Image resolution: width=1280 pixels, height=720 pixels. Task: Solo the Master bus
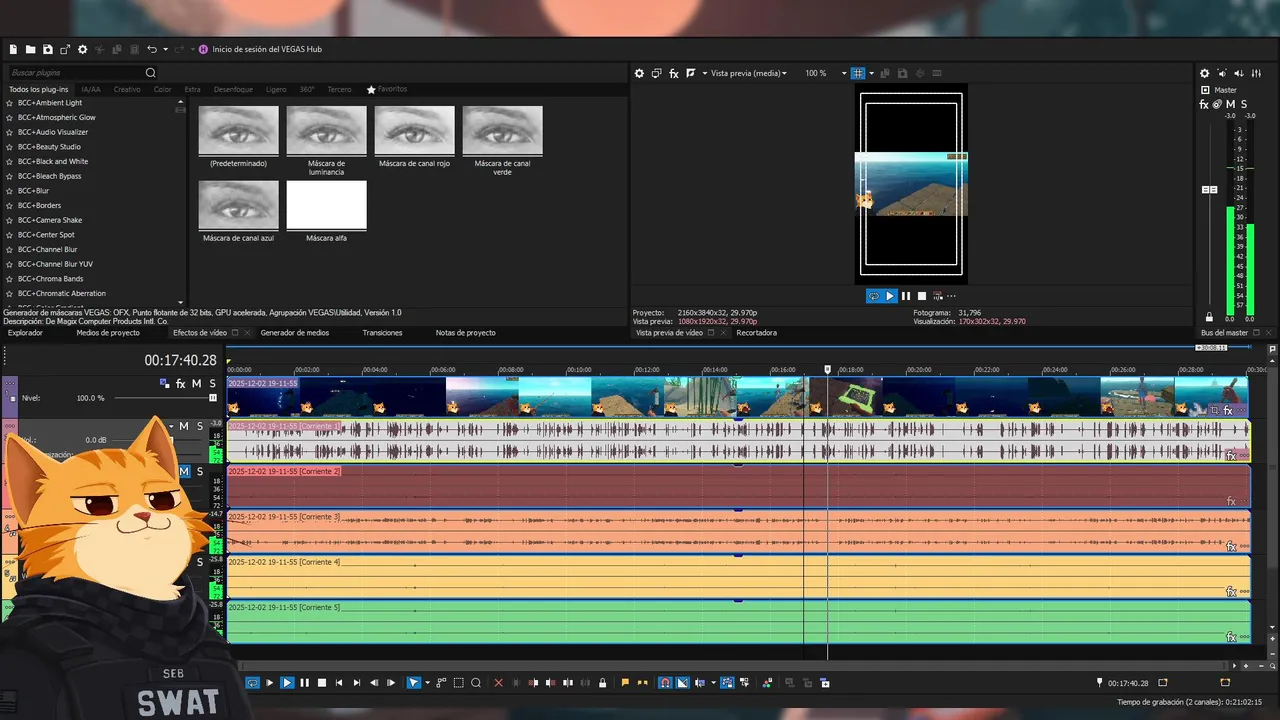(x=1244, y=104)
